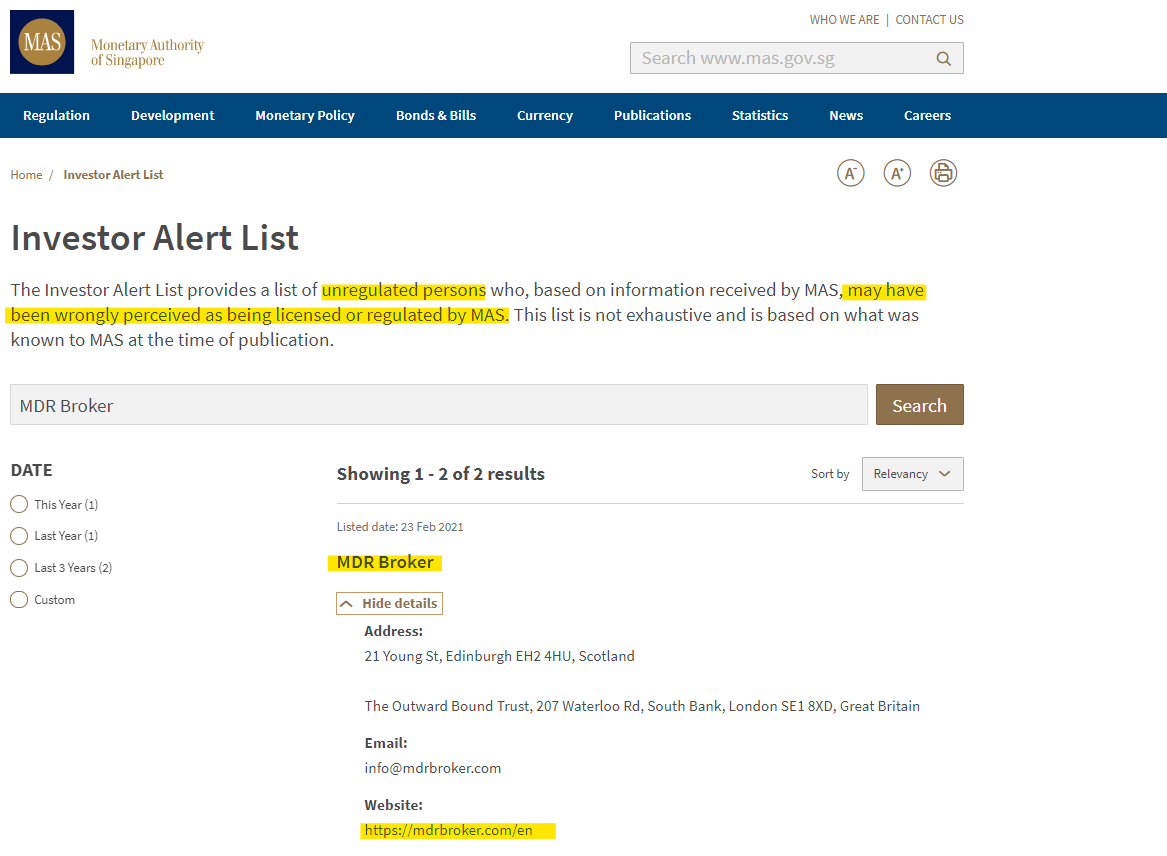The height and width of the screenshot is (856, 1167).
Task: Open the Bonds & Bills menu
Action: tap(436, 115)
